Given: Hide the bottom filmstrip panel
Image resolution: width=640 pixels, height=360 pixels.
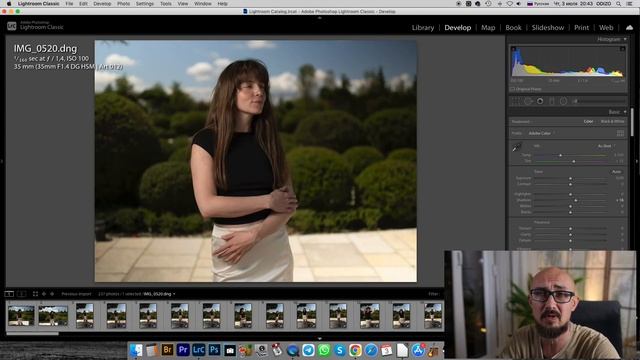Looking at the screenshot, I should (320, 338).
